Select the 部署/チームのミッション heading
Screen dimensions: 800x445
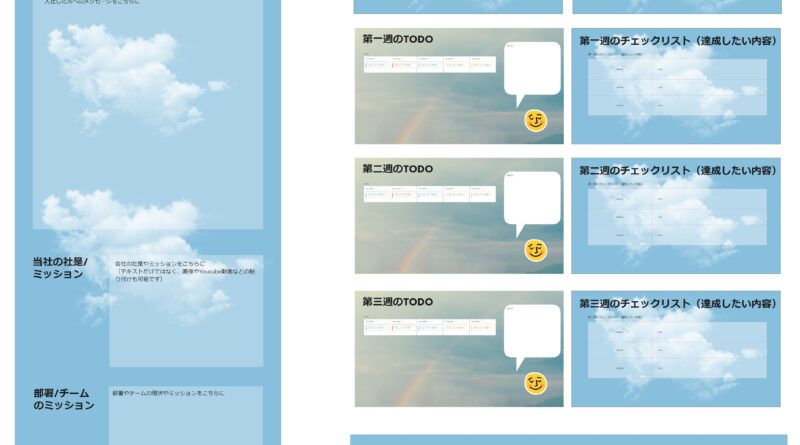[x=64, y=399]
